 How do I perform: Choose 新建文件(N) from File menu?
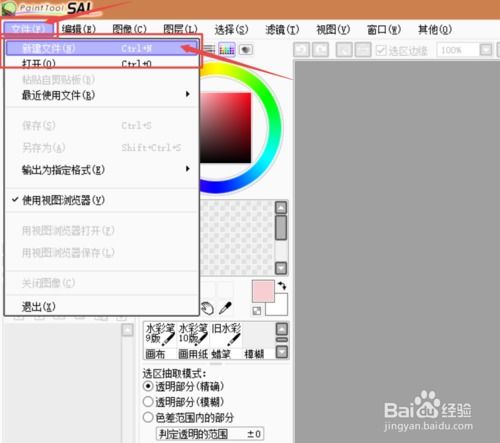click(x=102, y=48)
